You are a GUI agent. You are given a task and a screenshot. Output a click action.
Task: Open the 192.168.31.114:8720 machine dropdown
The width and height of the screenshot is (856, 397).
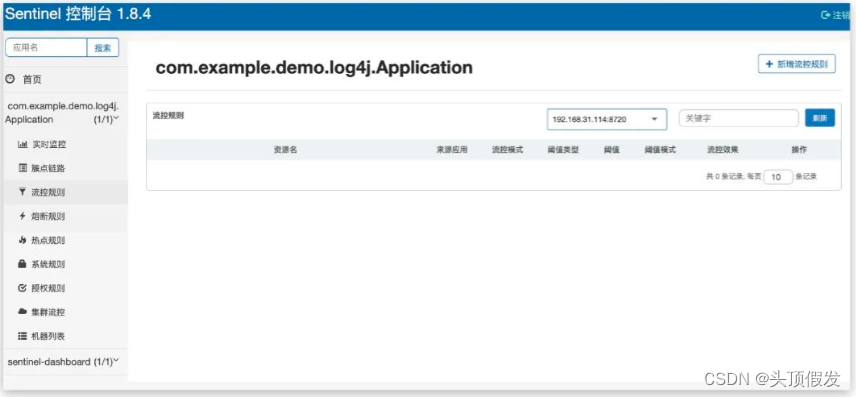[x=607, y=119]
